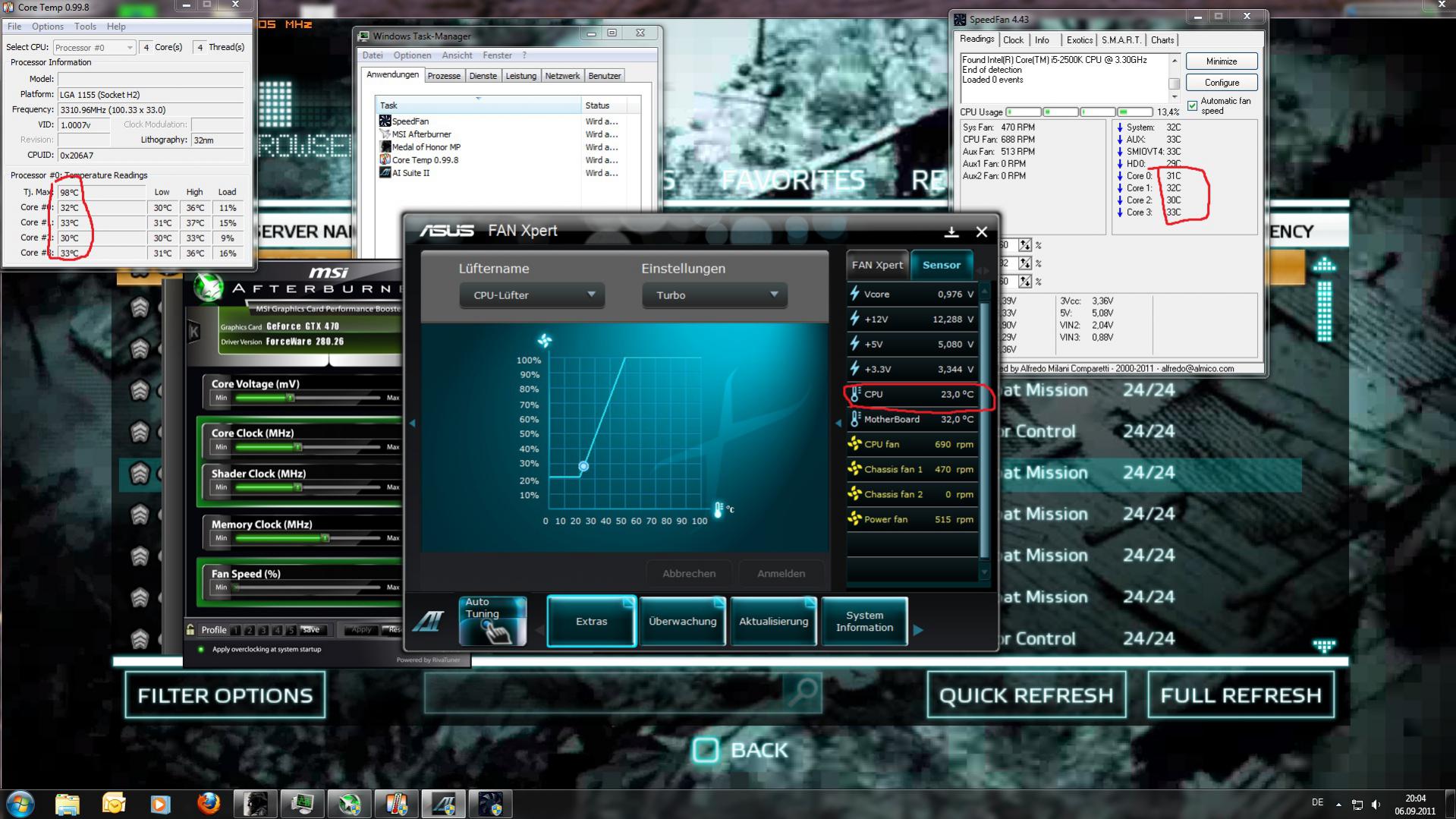The height and width of the screenshot is (819, 1456).
Task: Click the SpeedFan Minimize button
Action: click(1222, 61)
